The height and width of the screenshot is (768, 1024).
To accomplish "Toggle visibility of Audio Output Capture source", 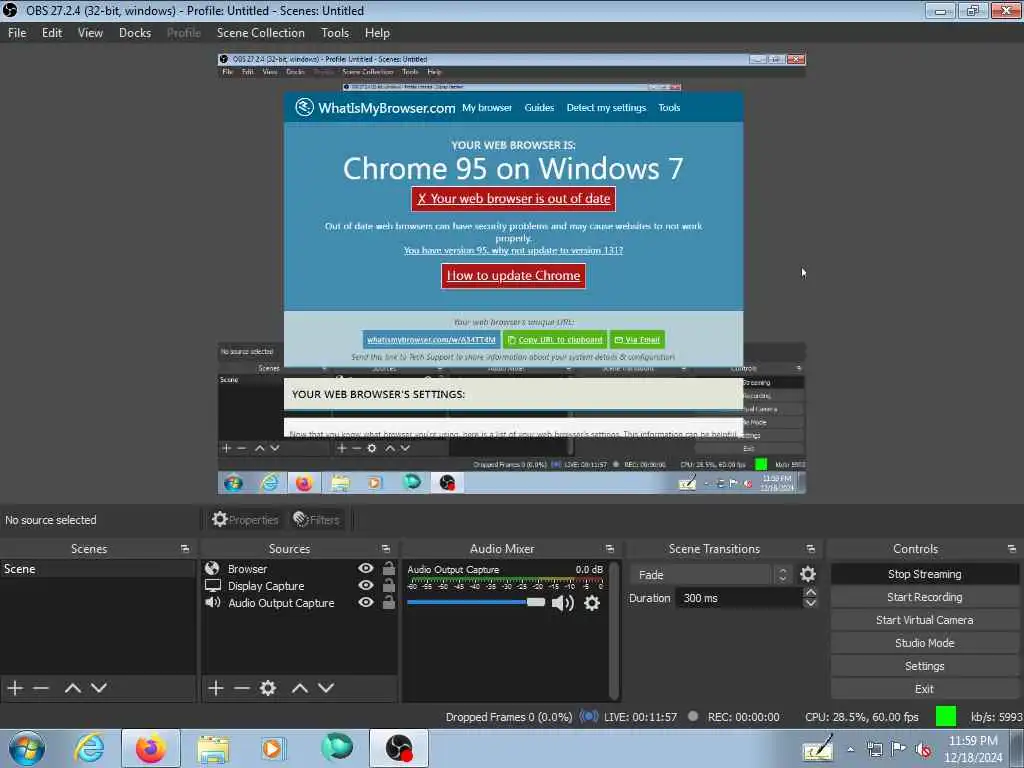I will coord(366,602).
